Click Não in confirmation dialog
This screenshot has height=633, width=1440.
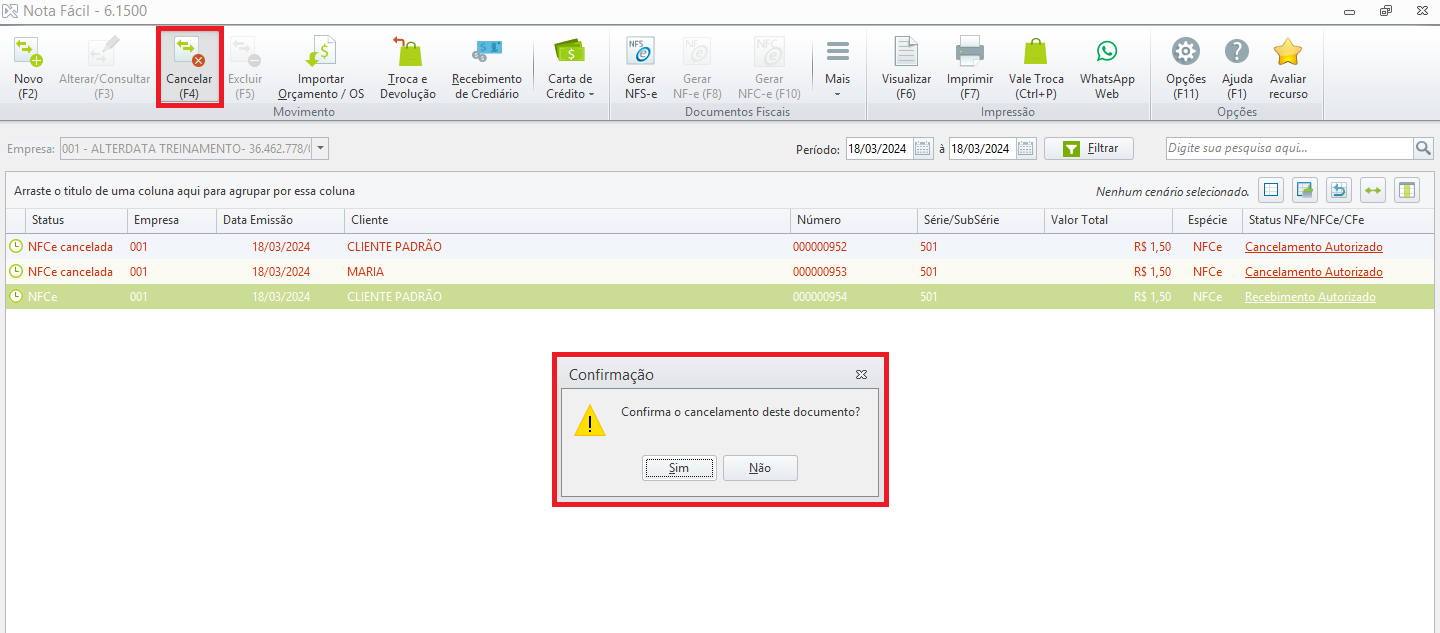coord(760,468)
